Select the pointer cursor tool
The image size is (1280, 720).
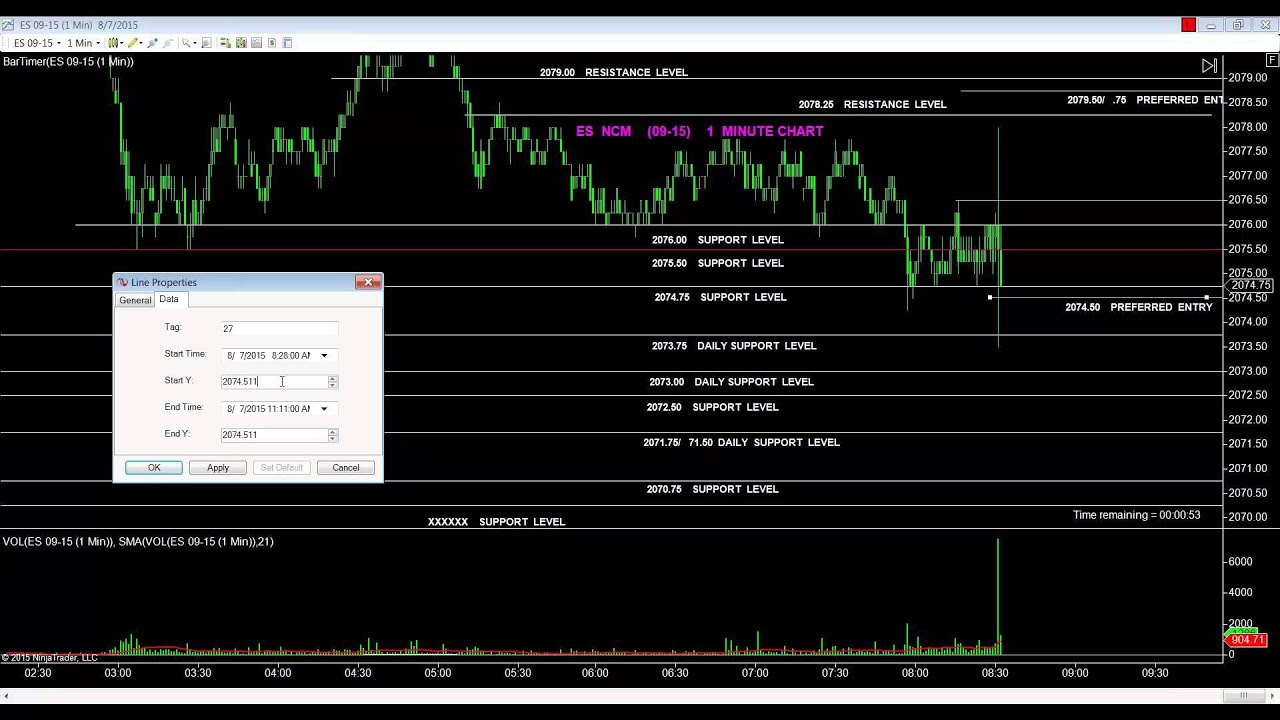(x=185, y=43)
